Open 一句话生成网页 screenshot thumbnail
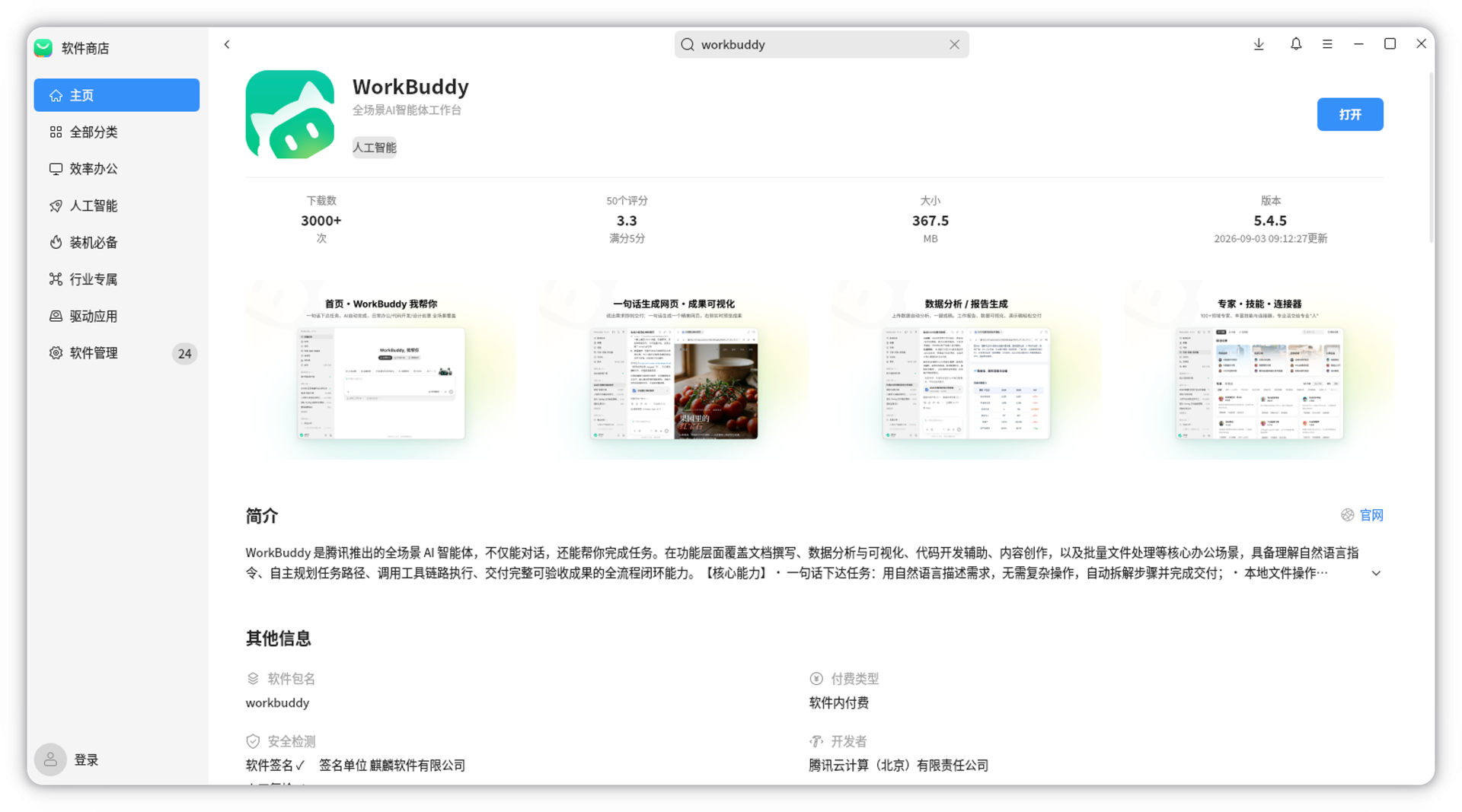 (674, 370)
